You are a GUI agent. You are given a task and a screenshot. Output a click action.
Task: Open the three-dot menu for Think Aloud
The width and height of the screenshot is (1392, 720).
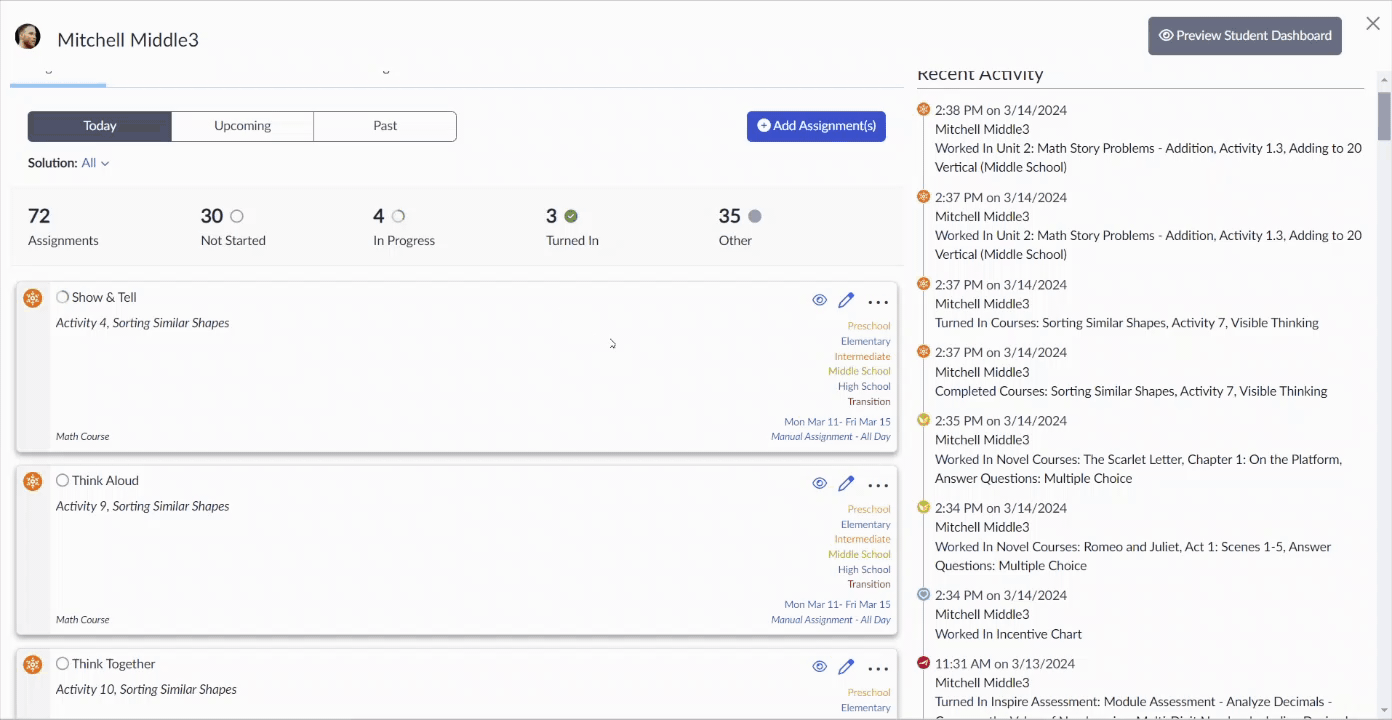coord(878,485)
